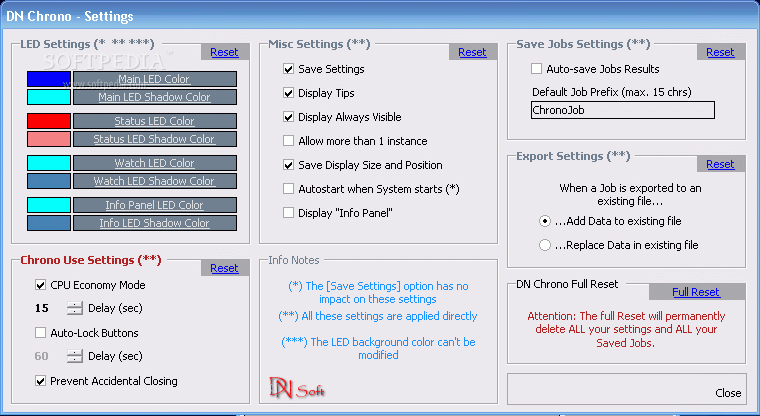Open the Status LED Color picker button

click(155, 121)
